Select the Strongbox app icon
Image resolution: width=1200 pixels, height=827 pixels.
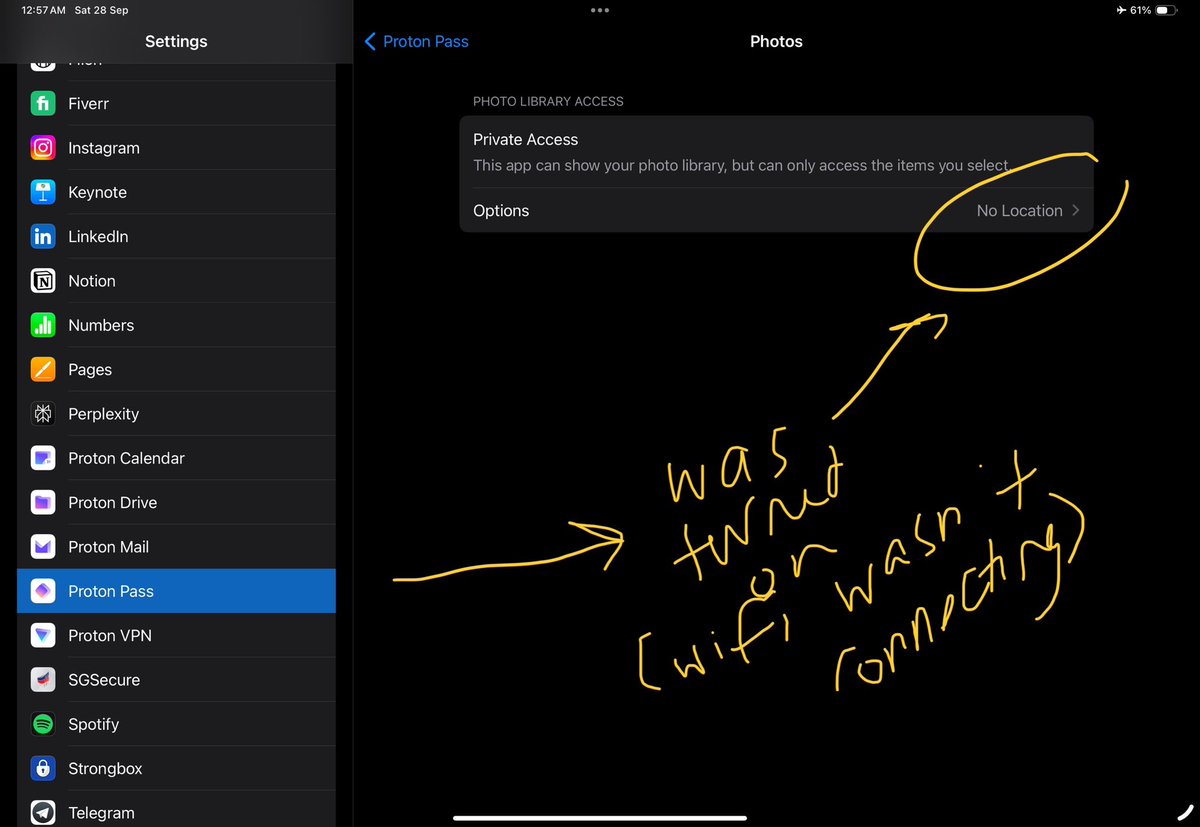click(x=44, y=768)
